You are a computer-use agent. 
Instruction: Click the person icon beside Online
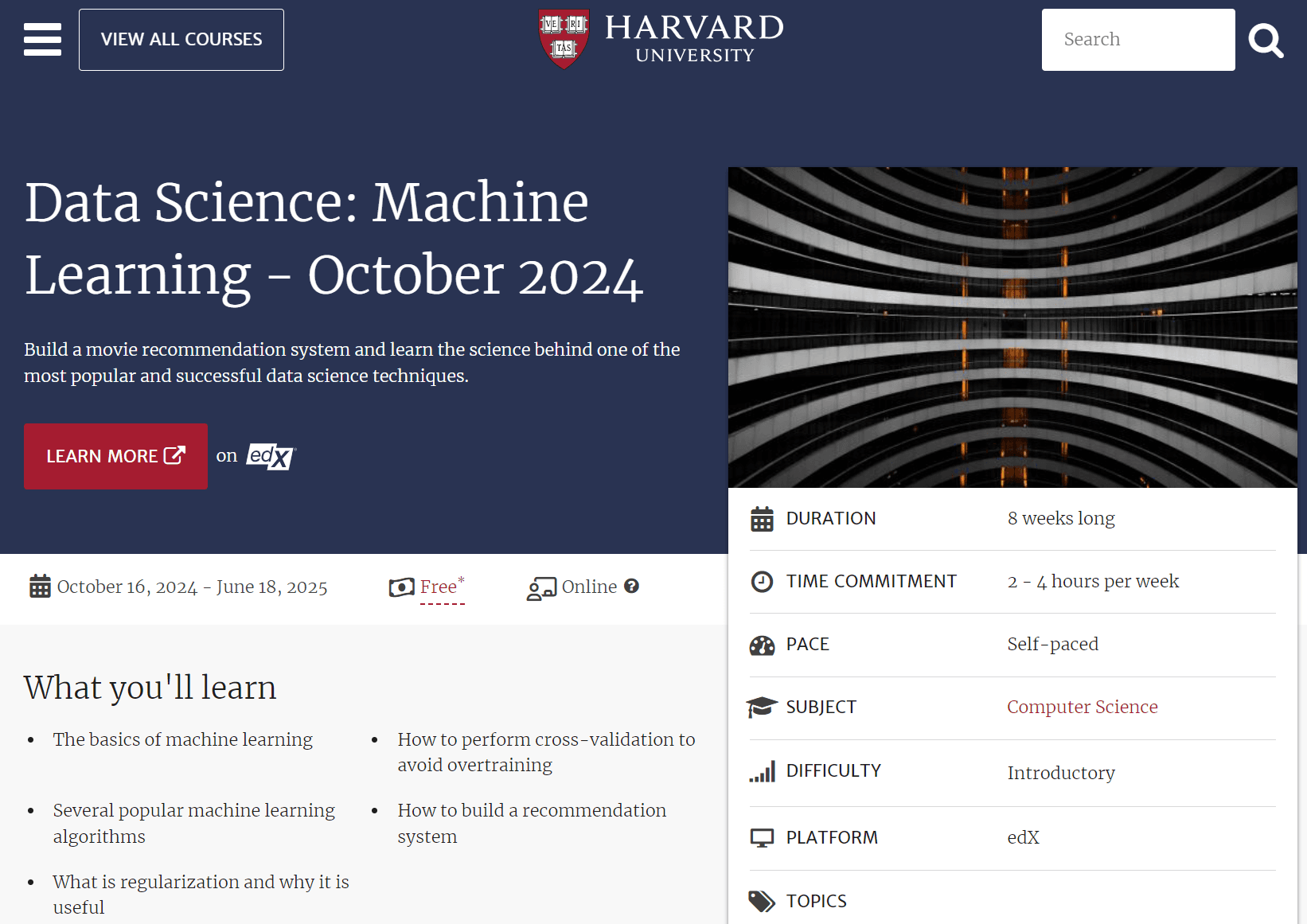point(542,587)
